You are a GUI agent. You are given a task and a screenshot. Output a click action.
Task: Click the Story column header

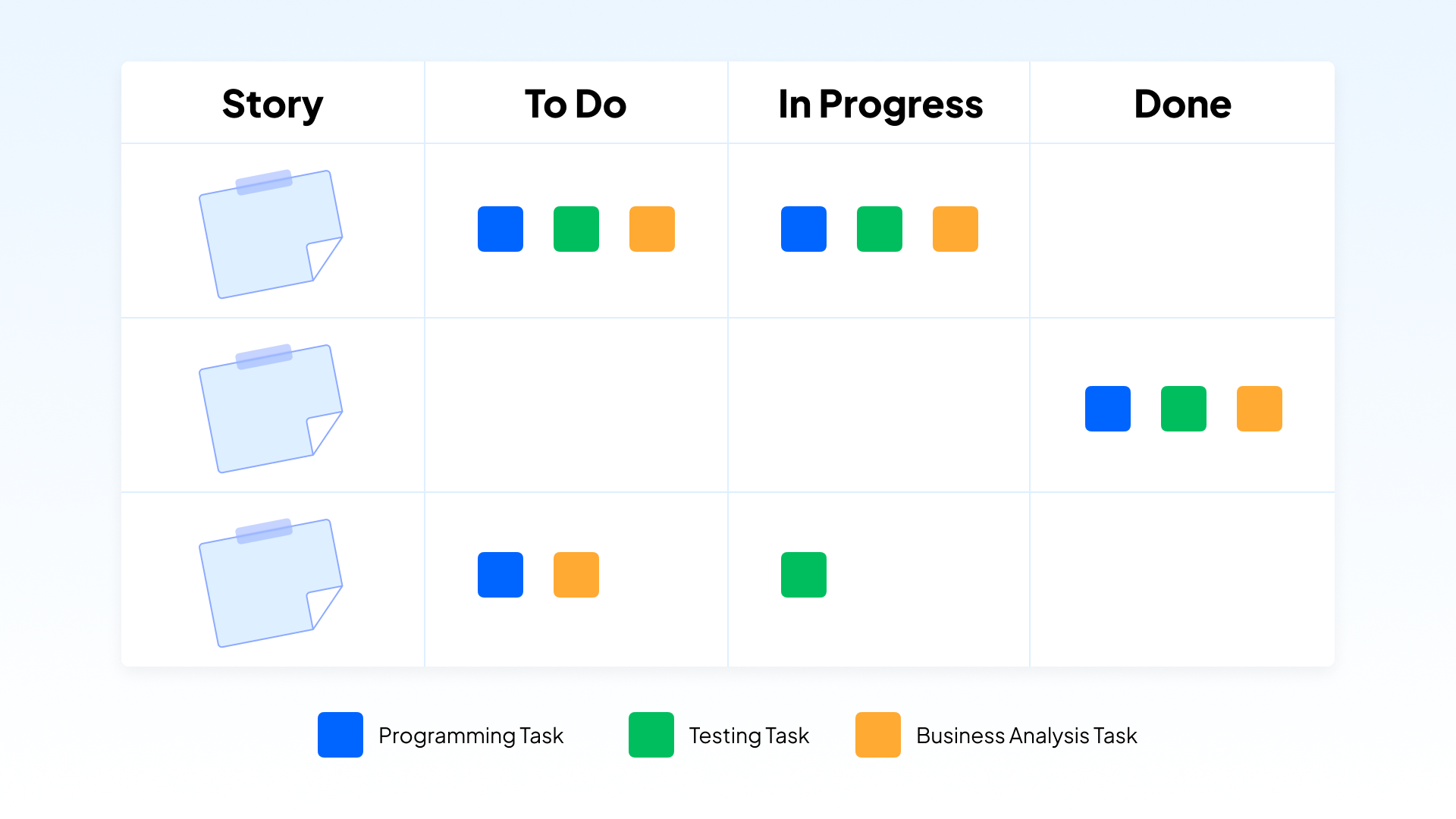click(273, 105)
